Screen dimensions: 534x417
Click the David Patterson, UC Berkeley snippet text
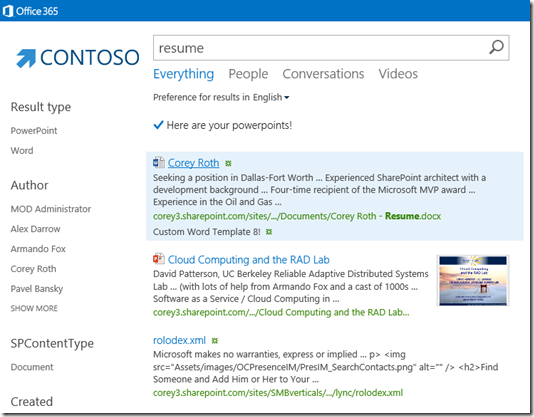pyautogui.click(x=291, y=287)
